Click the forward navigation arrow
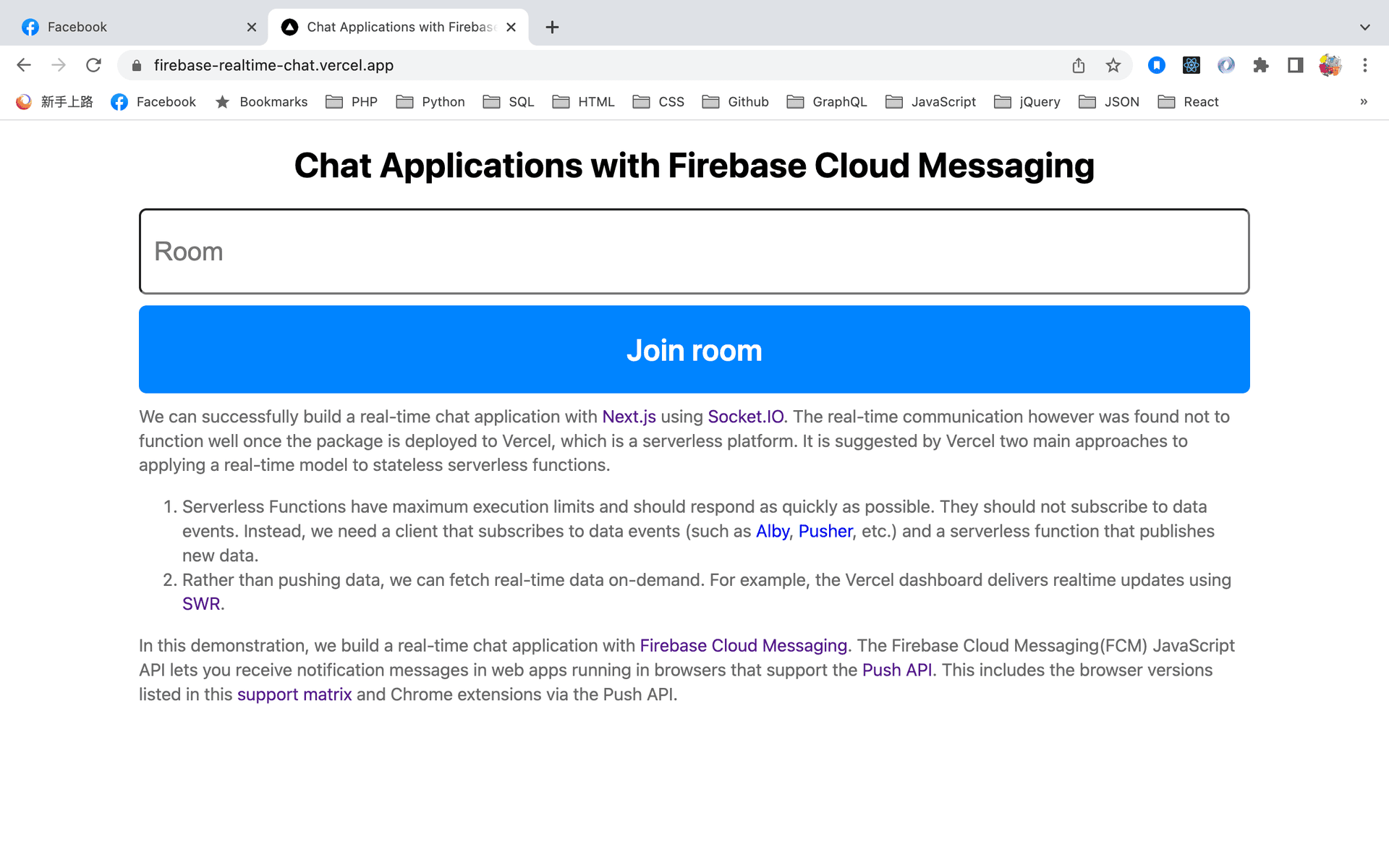 click(x=59, y=65)
